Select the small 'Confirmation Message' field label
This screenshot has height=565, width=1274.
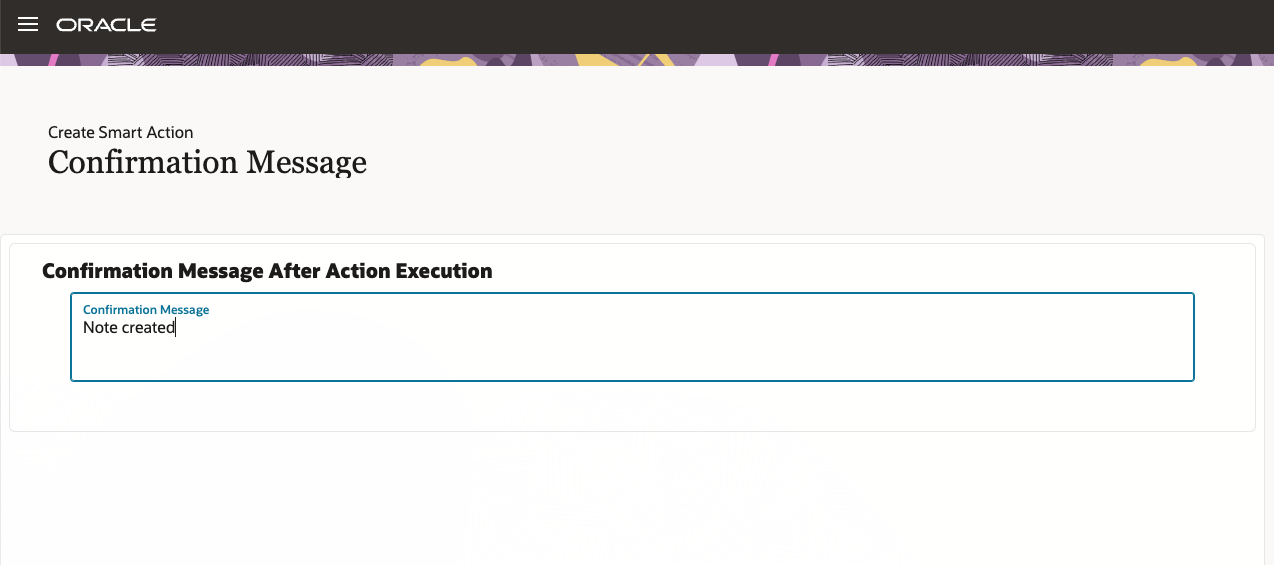[146, 310]
